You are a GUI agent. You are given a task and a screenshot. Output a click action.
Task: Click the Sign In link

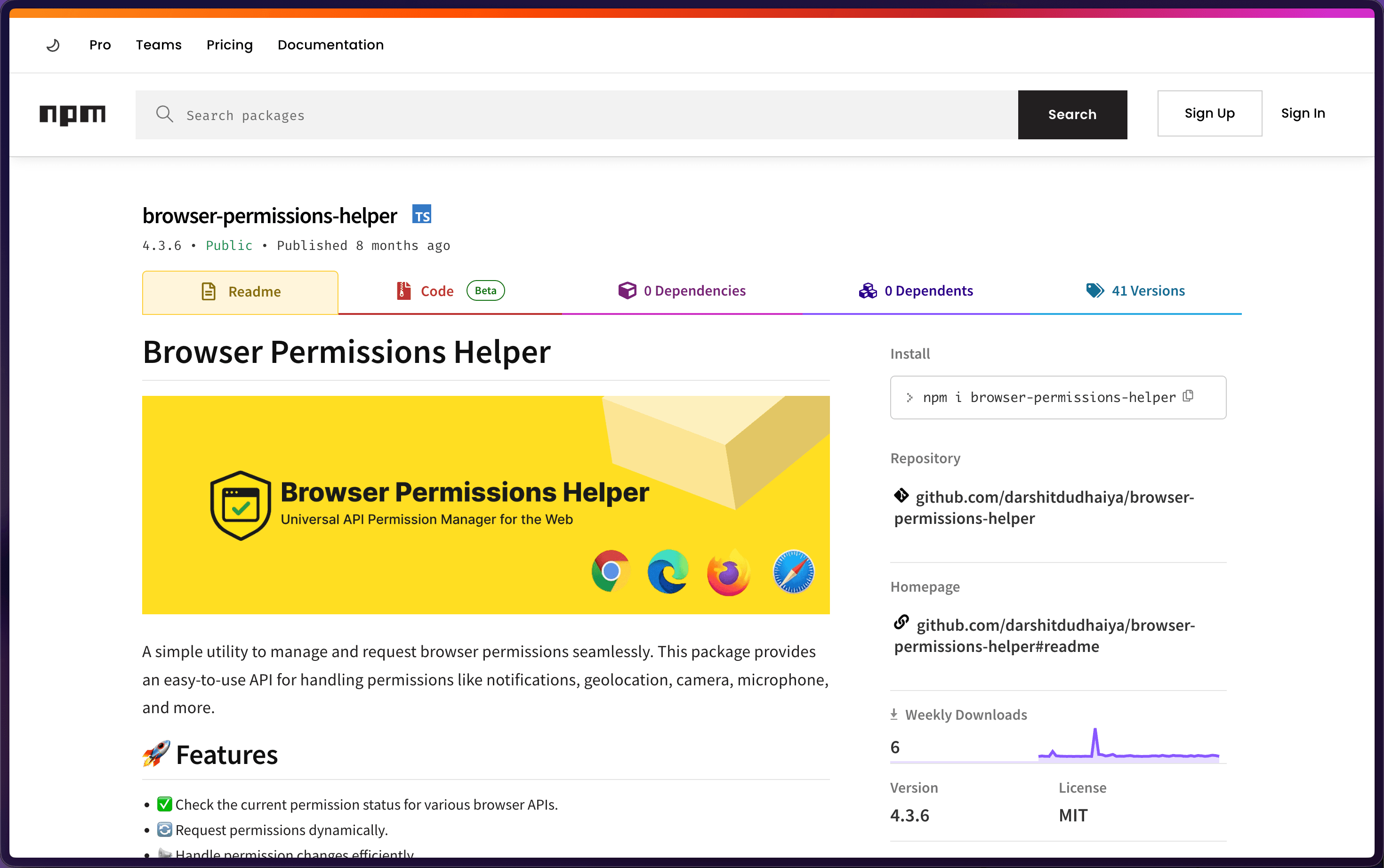pos(1303,113)
